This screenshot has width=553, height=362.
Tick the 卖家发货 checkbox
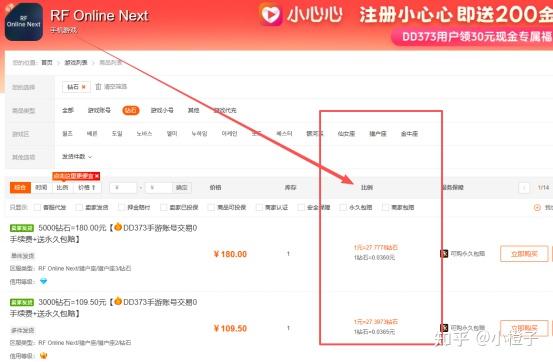tap(79, 207)
